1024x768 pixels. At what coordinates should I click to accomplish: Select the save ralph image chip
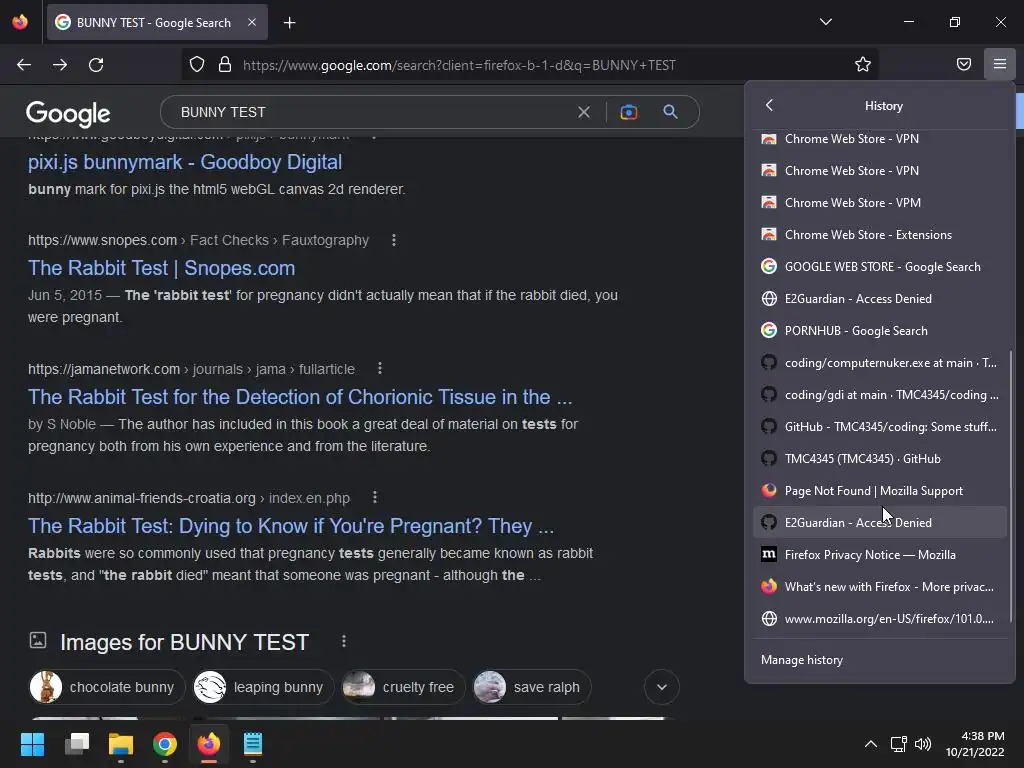[x=532, y=687]
